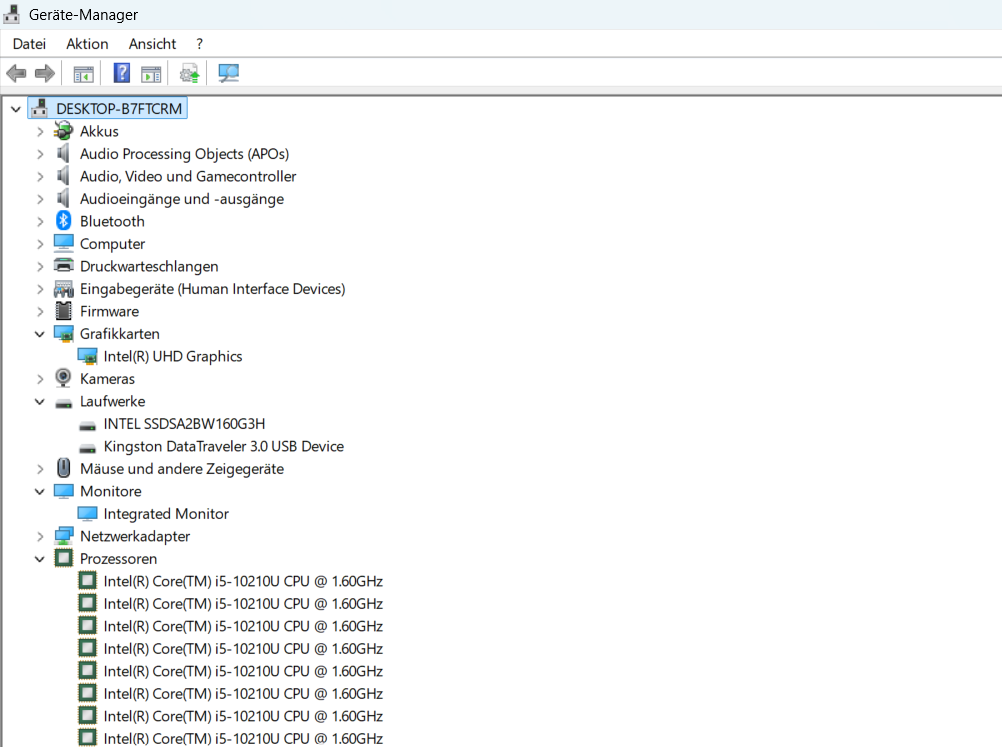The image size is (1002, 747).
Task: Expand the Computer category
Action: tap(40, 244)
